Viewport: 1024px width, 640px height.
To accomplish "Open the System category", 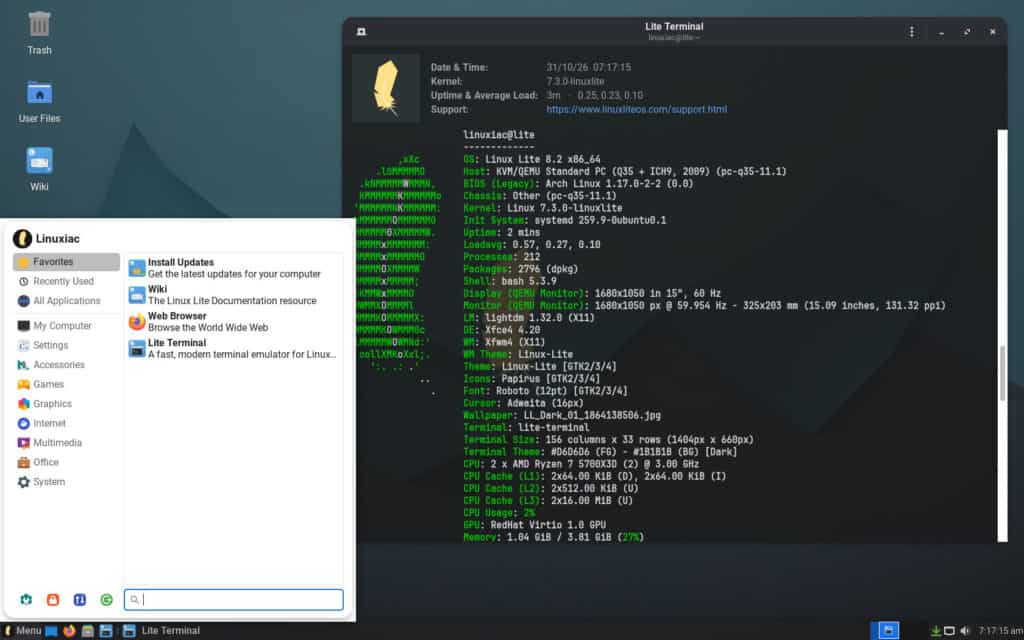I will 66,482.
